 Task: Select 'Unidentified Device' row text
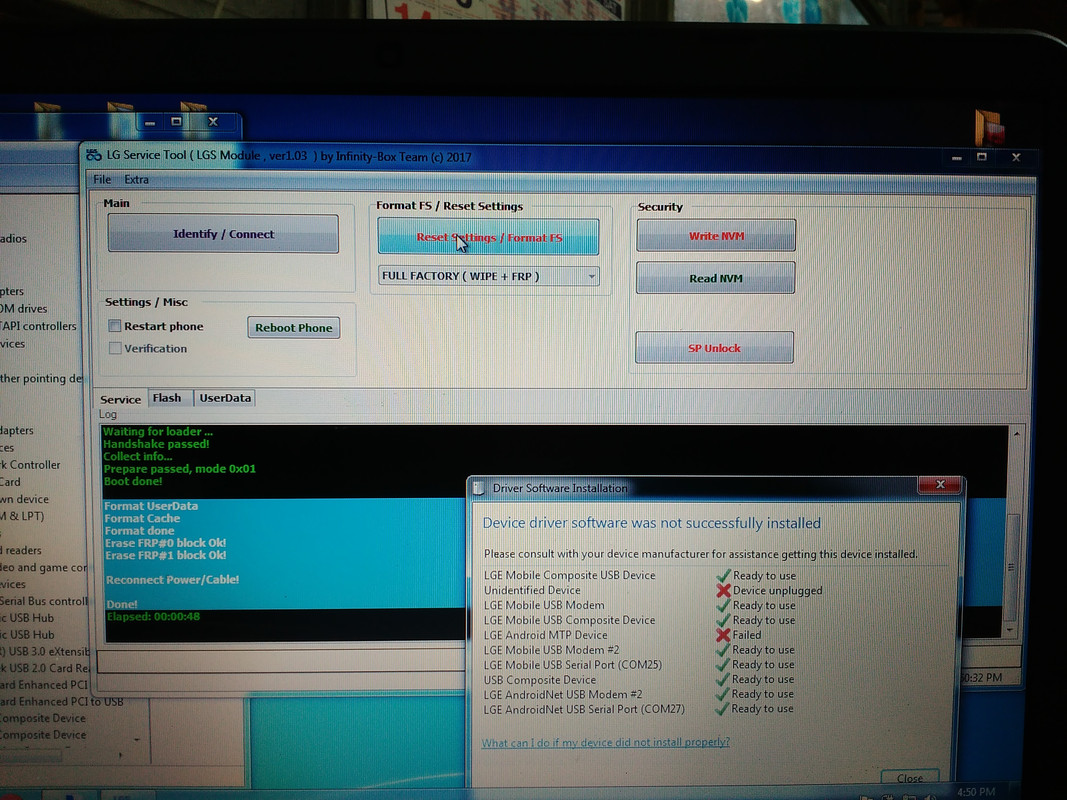tap(532, 590)
